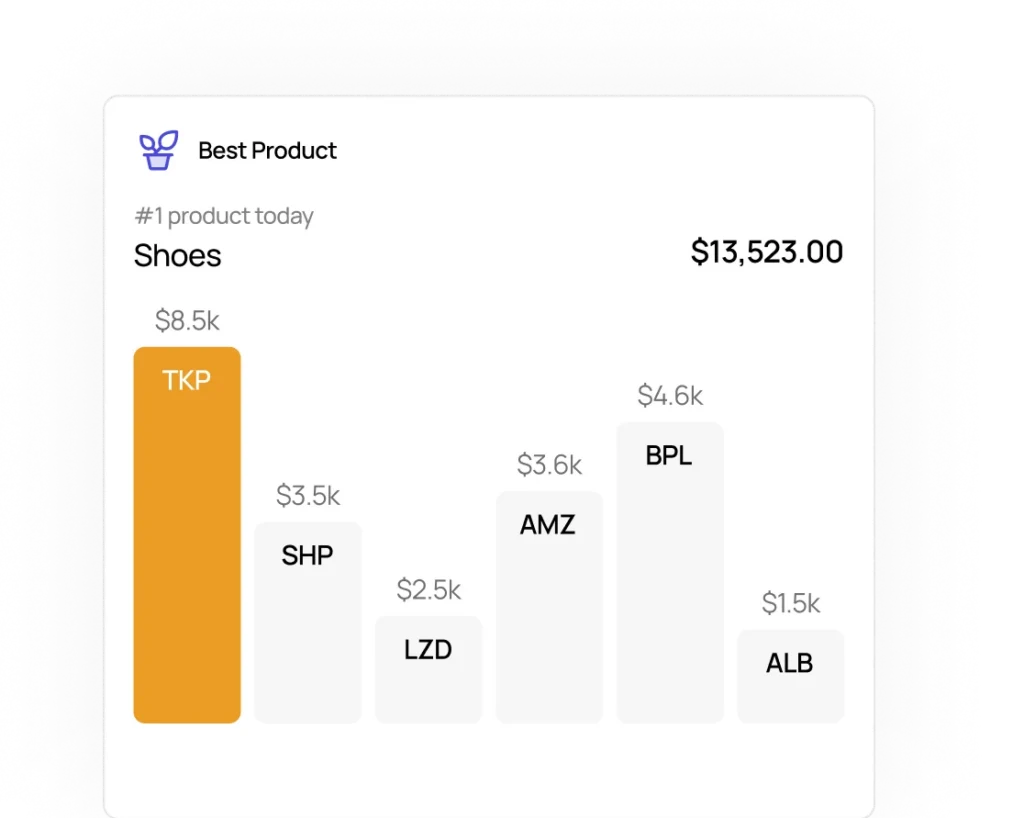Click the BPL label text

669,456
